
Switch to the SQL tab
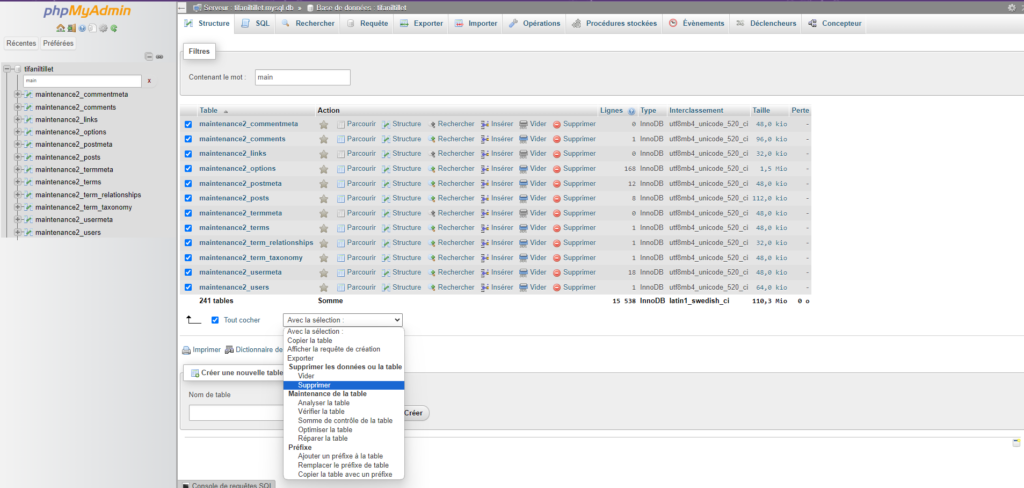coord(255,23)
